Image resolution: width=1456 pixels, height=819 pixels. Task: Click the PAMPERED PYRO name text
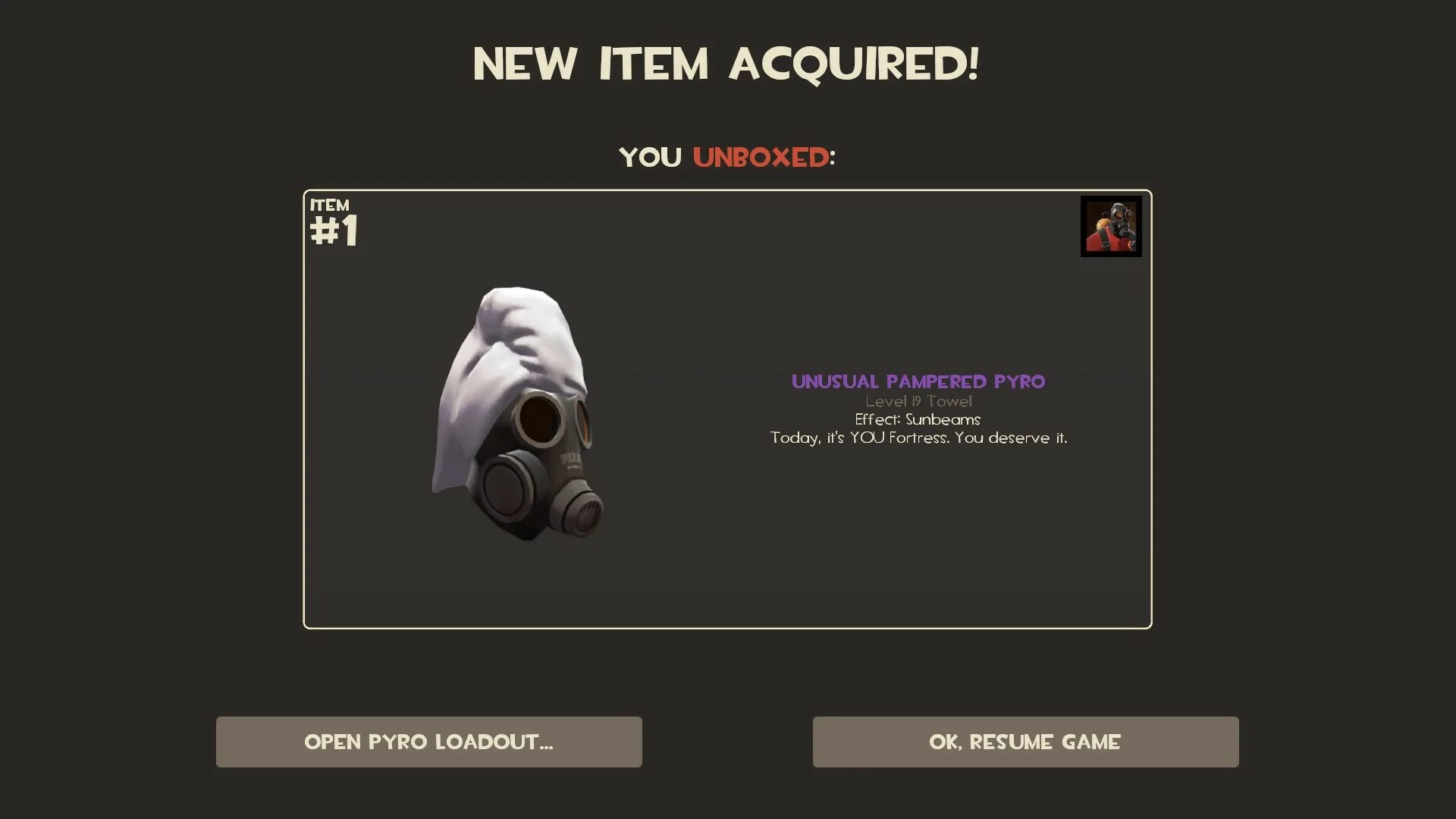pyautogui.click(x=966, y=381)
